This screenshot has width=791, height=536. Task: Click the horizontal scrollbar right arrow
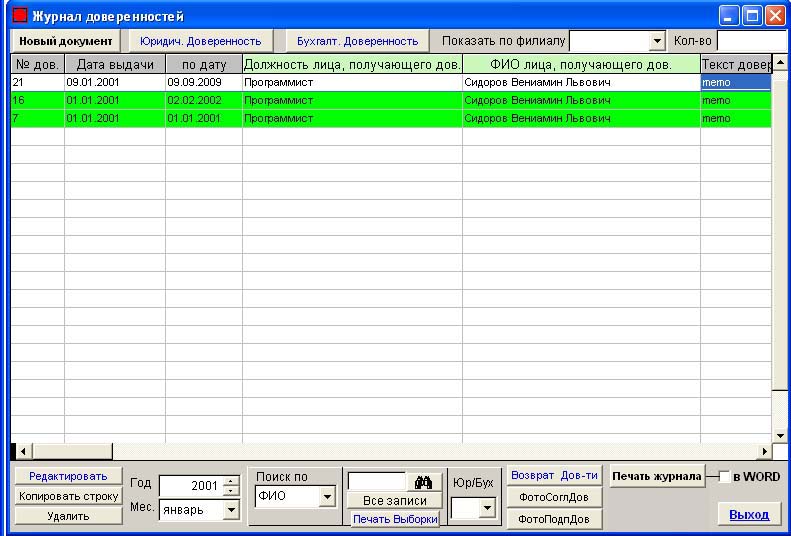[766, 451]
